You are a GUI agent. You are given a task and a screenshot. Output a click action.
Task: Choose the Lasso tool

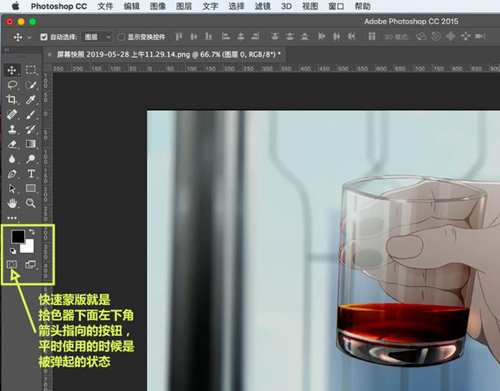point(12,85)
